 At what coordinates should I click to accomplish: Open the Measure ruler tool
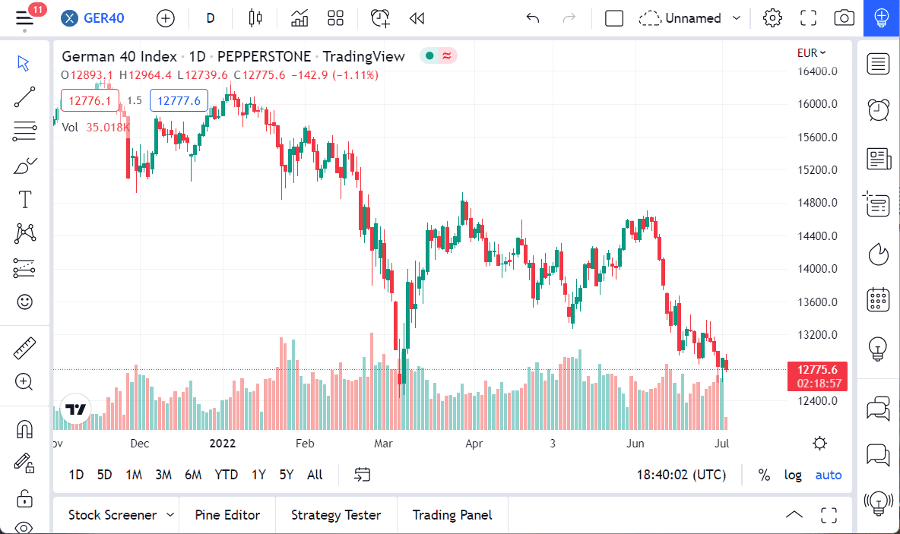[x=25, y=348]
